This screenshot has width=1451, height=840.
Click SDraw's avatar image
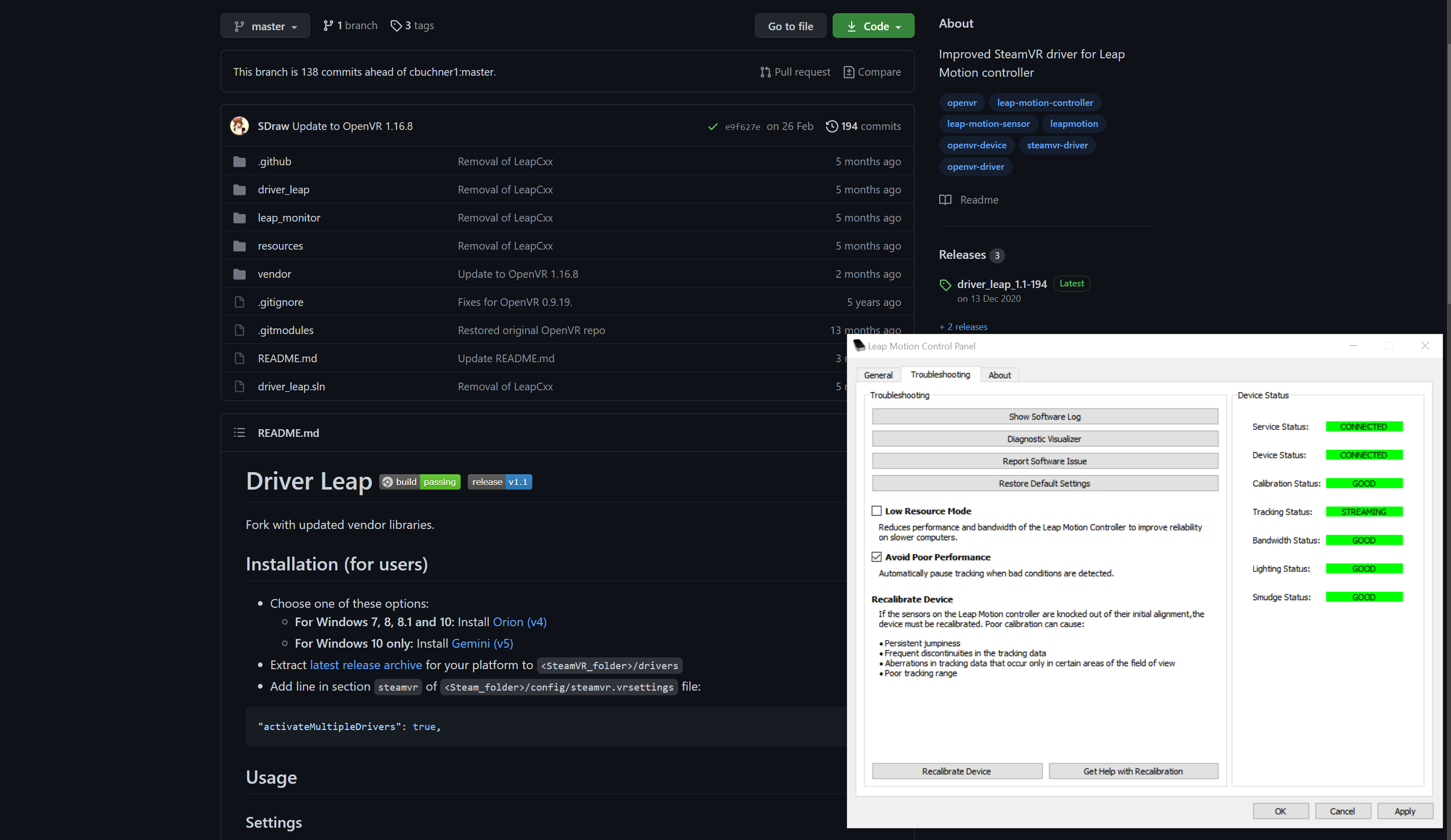(240, 125)
